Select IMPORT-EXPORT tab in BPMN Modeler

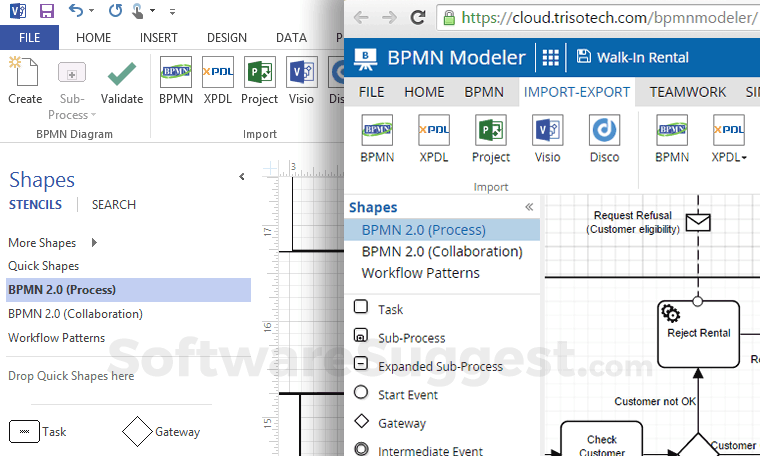[577, 92]
